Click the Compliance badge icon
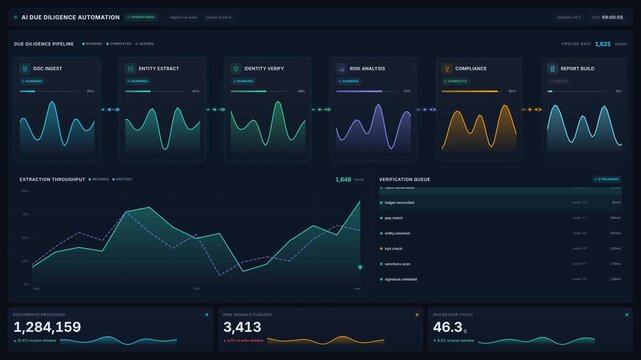 447,69
